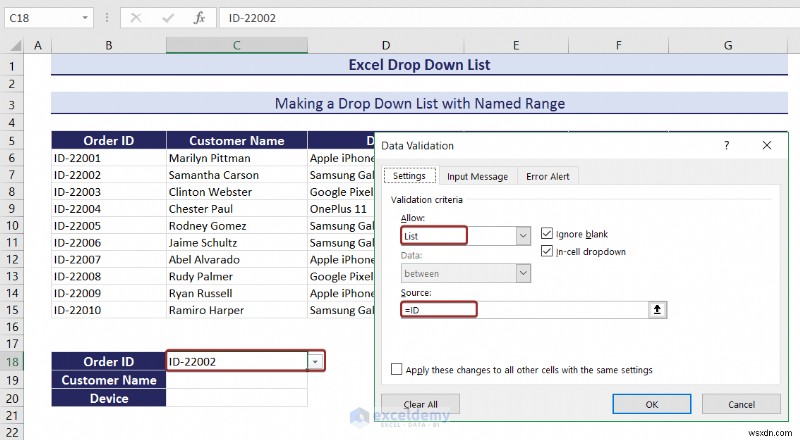Viewport: 800px width, 440px height.
Task: Click cell Clinton Webster
Action: [x=237, y=192]
